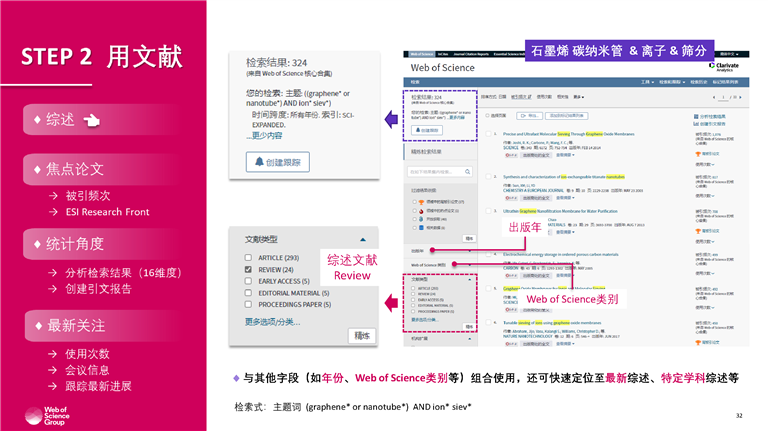768x431 pixels.
Task: Check ARTICLE (293) in enlarged panel
Action: click(248, 258)
